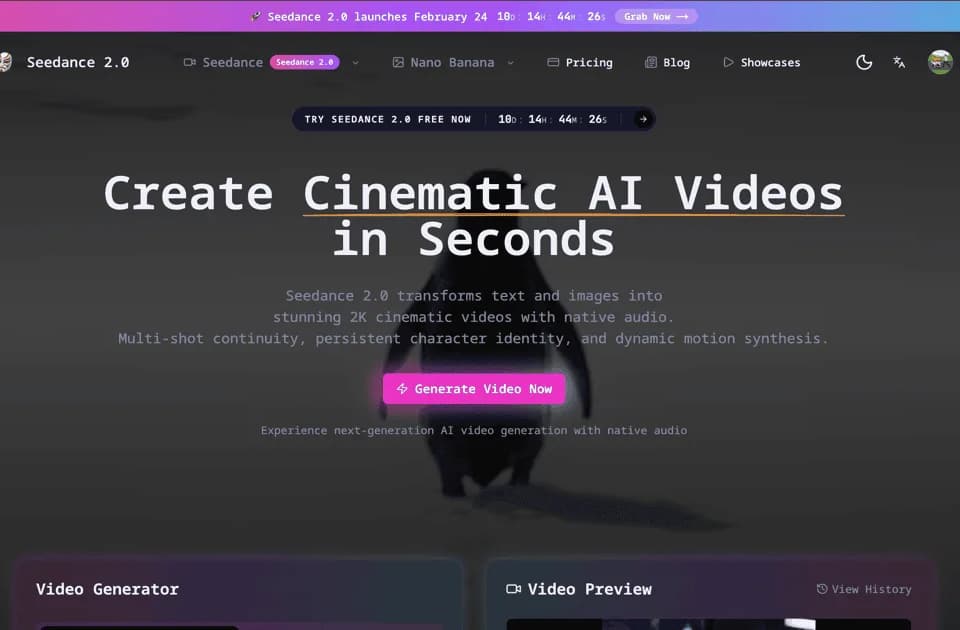Open the user profile avatar
Screen dimensions: 960x630
(940, 62)
